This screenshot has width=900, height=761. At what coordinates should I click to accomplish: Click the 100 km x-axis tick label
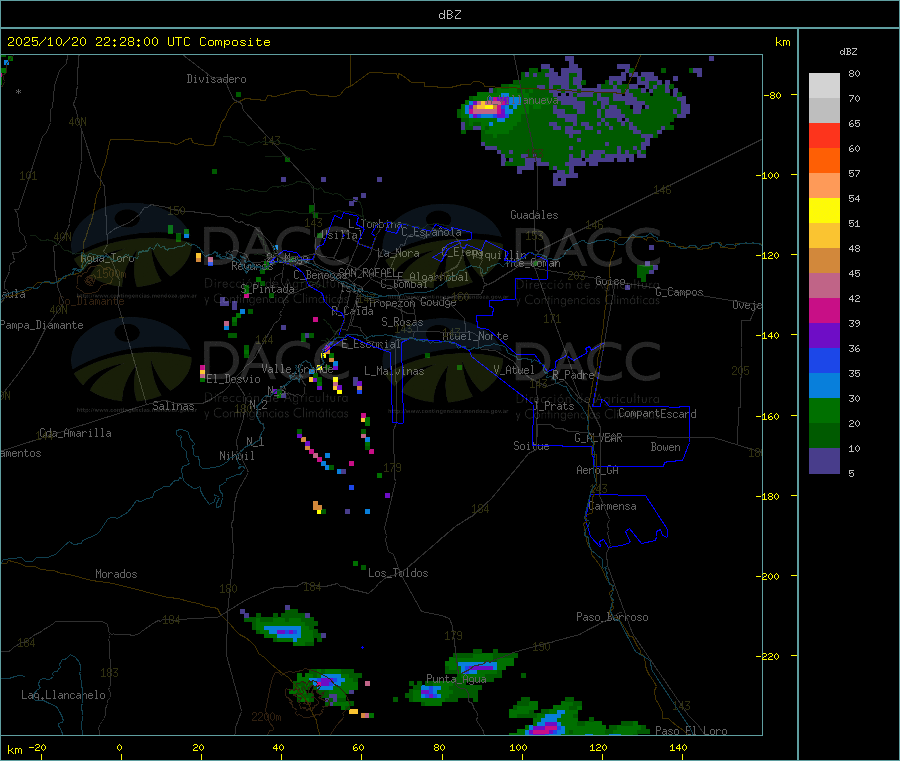[x=518, y=747]
